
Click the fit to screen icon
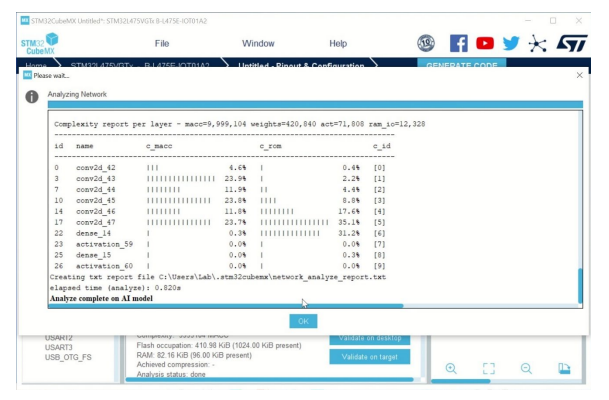pos(489,368)
